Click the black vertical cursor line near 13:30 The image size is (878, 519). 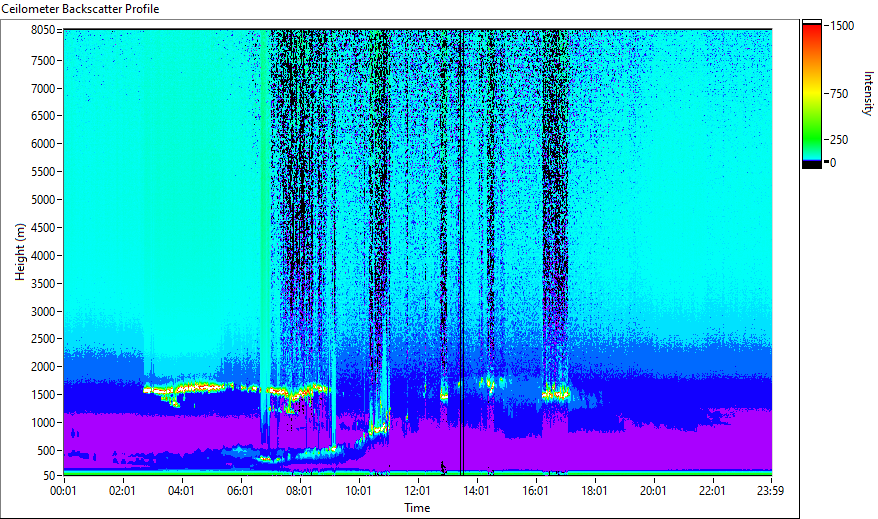click(x=462, y=252)
